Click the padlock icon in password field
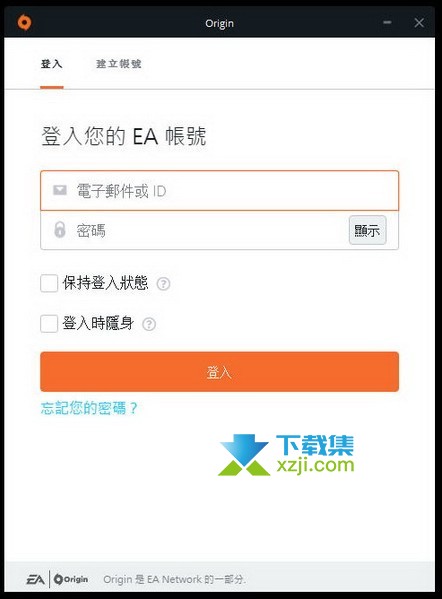 [60, 230]
